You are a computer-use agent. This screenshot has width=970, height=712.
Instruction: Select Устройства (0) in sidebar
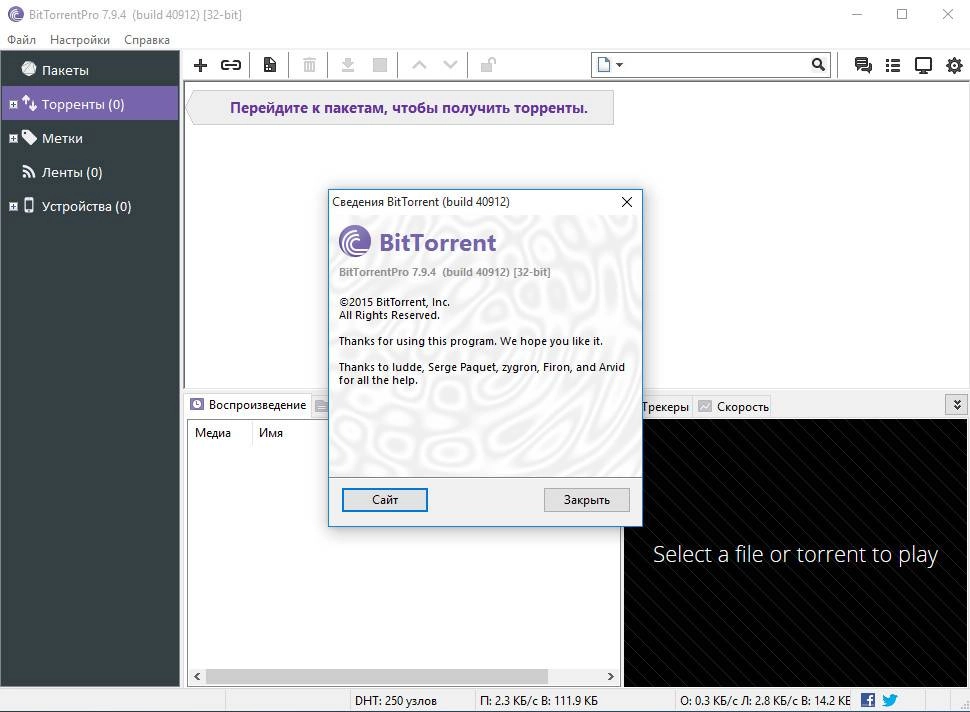(90, 206)
